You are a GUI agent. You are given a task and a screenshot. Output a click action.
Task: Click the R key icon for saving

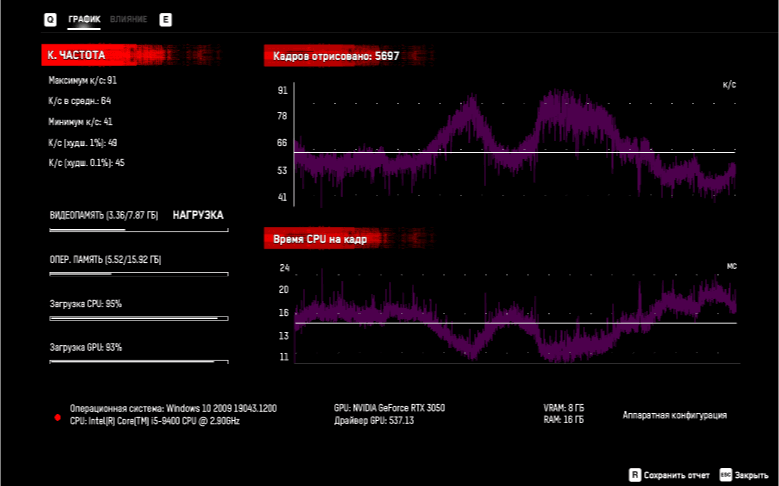[x=635, y=475]
